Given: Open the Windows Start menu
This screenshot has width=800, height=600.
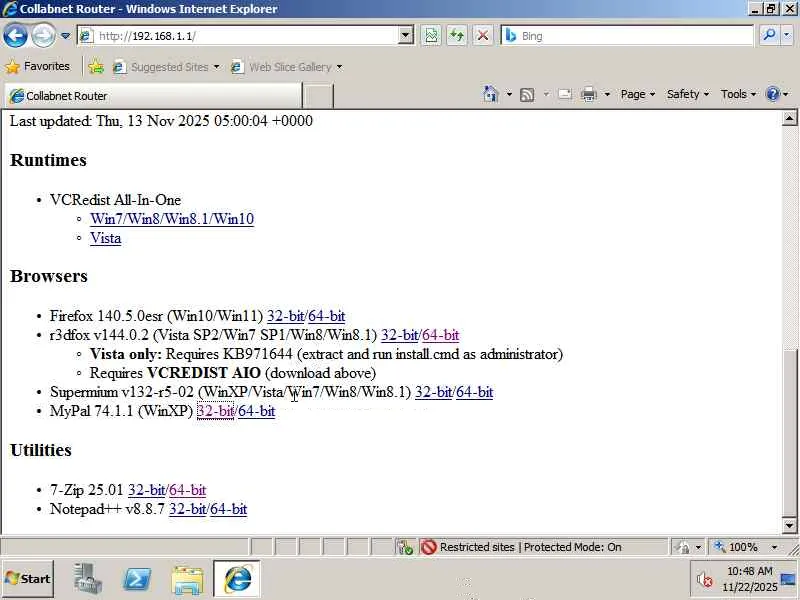Looking at the screenshot, I should (28, 579).
